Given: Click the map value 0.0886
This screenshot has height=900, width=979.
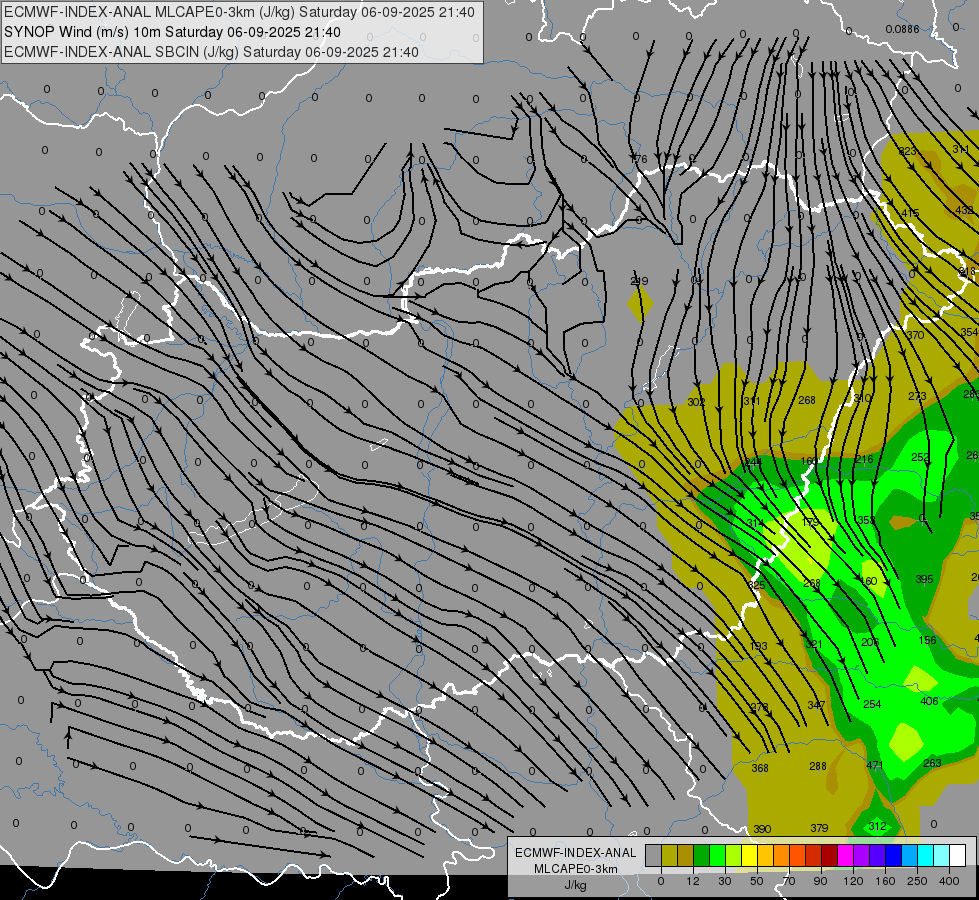Looking at the screenshot, I should (x=902, y=29).
